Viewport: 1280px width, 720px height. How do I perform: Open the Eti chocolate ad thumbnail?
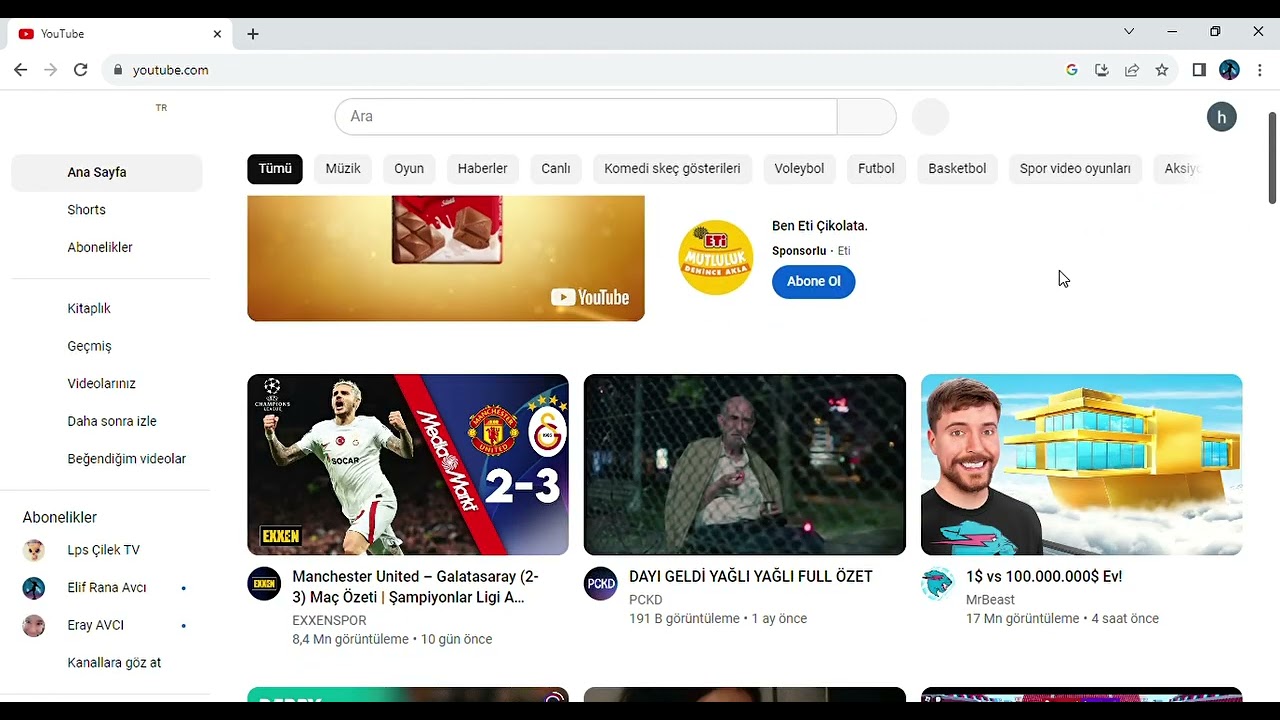pos(446,258)
